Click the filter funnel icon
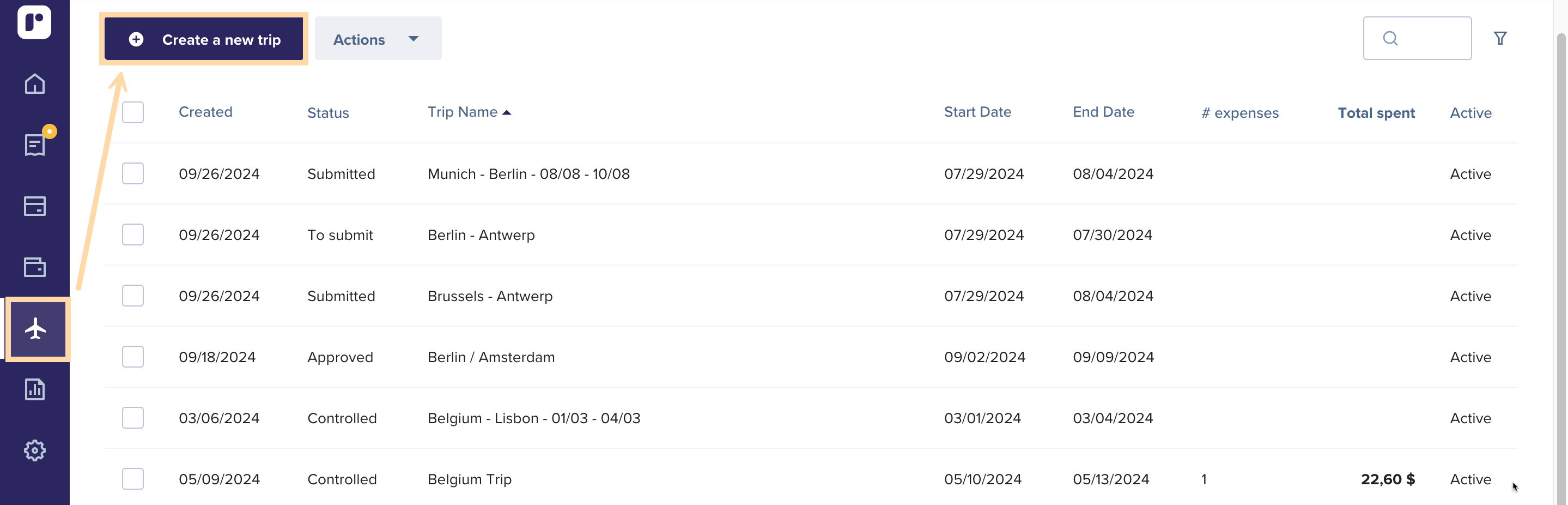 point(1500,38)
